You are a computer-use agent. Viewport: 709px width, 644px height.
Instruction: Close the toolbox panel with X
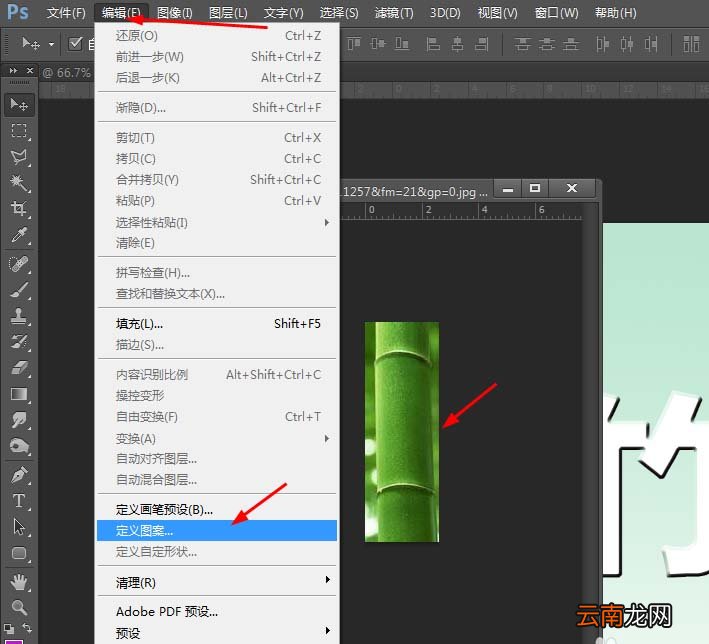tap(30, 71)
